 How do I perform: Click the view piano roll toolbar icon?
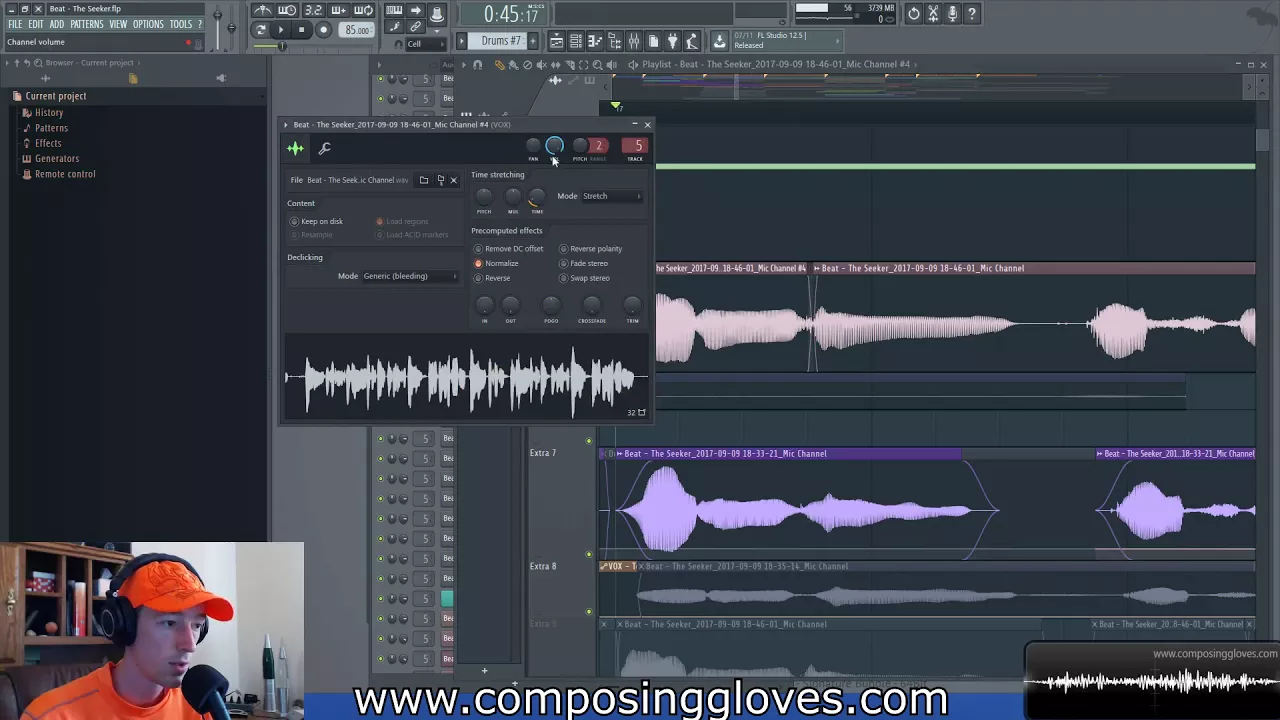[595, 41]
